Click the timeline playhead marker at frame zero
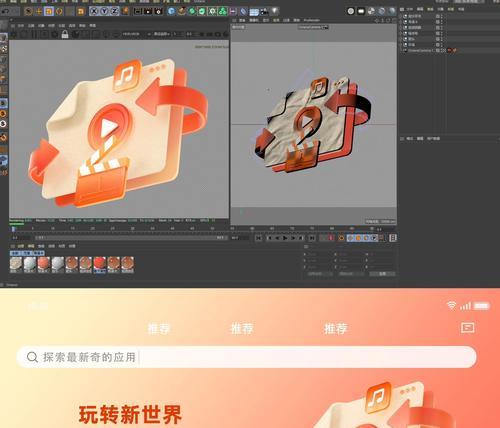Screen dimensions: 500x428 pyautogui.click(x=13, y=229)
